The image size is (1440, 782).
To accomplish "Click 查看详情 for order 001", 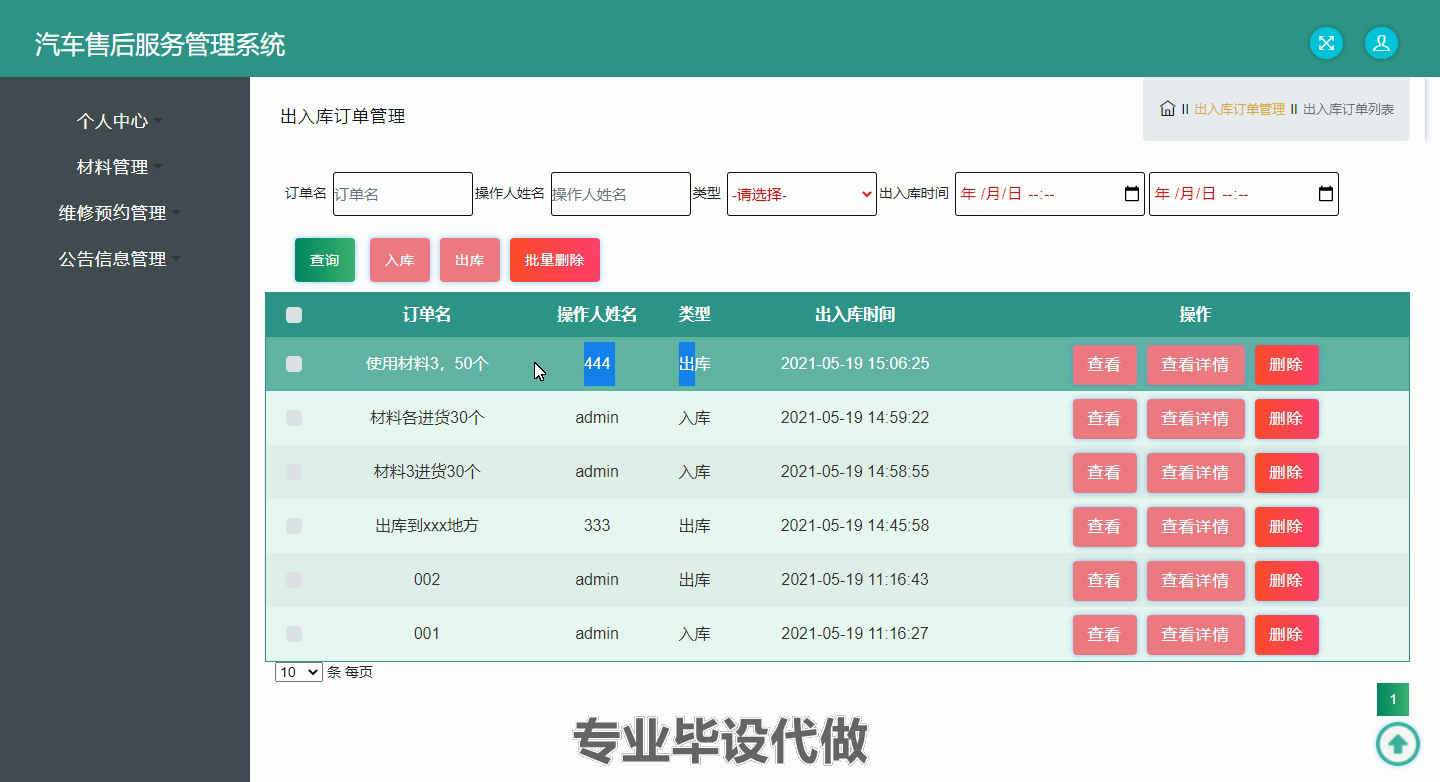I will 1196,635.
